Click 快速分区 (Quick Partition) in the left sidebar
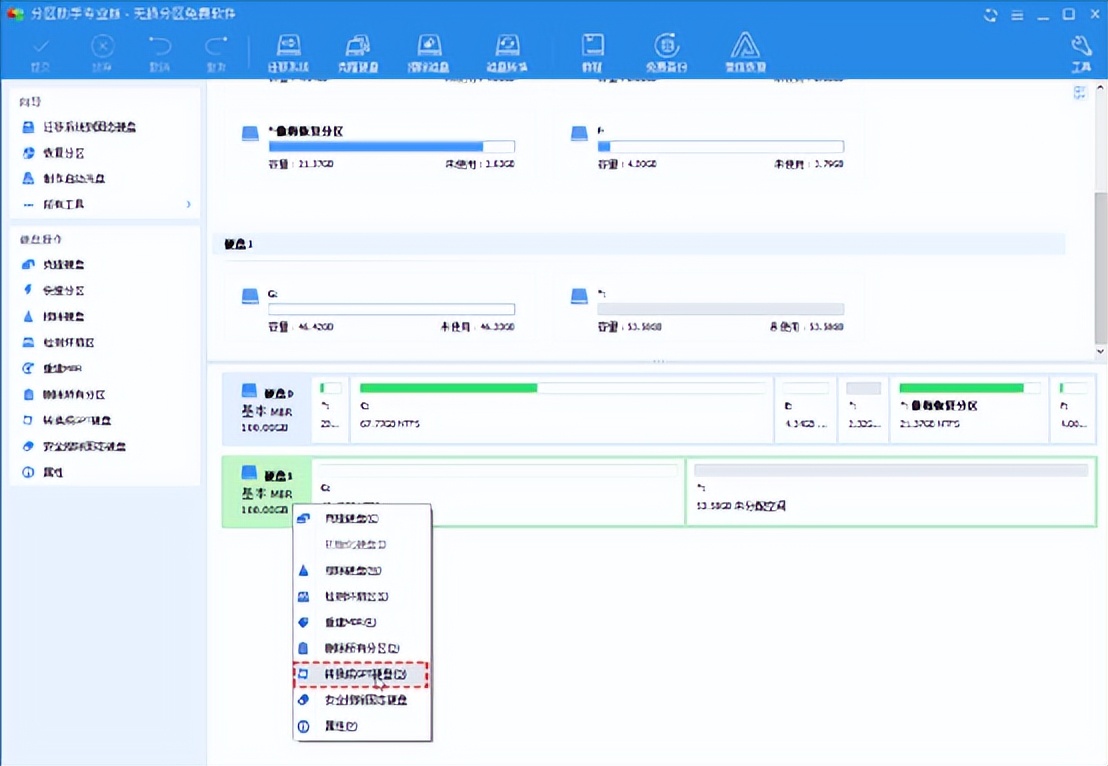This screenshot has width=1108, height=766. pos(62,291)
